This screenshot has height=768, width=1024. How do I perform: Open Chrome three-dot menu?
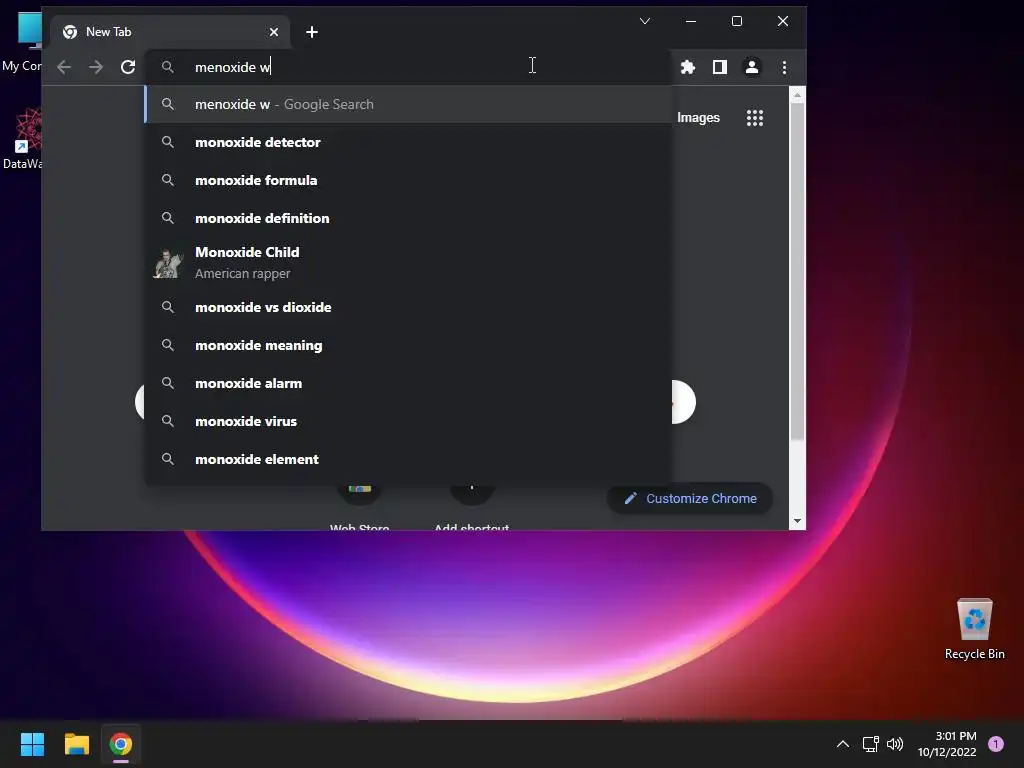pyautogui.click(x=784, y=67)
